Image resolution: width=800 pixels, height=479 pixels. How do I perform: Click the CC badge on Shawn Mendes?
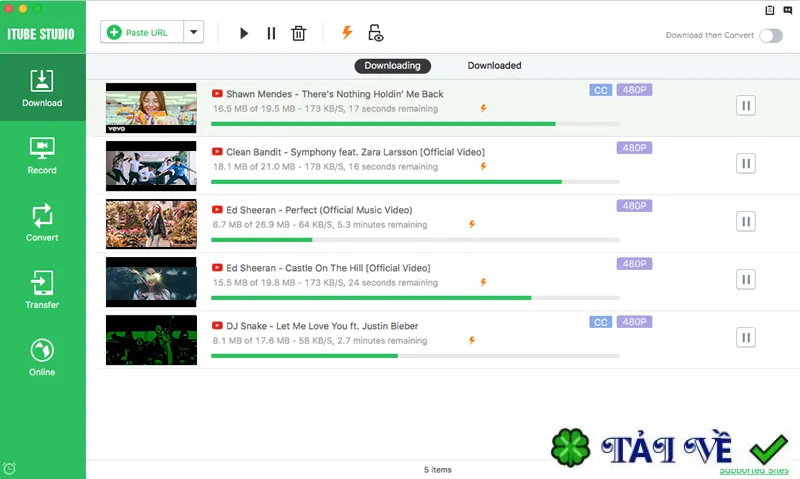(x=601, y=90)
